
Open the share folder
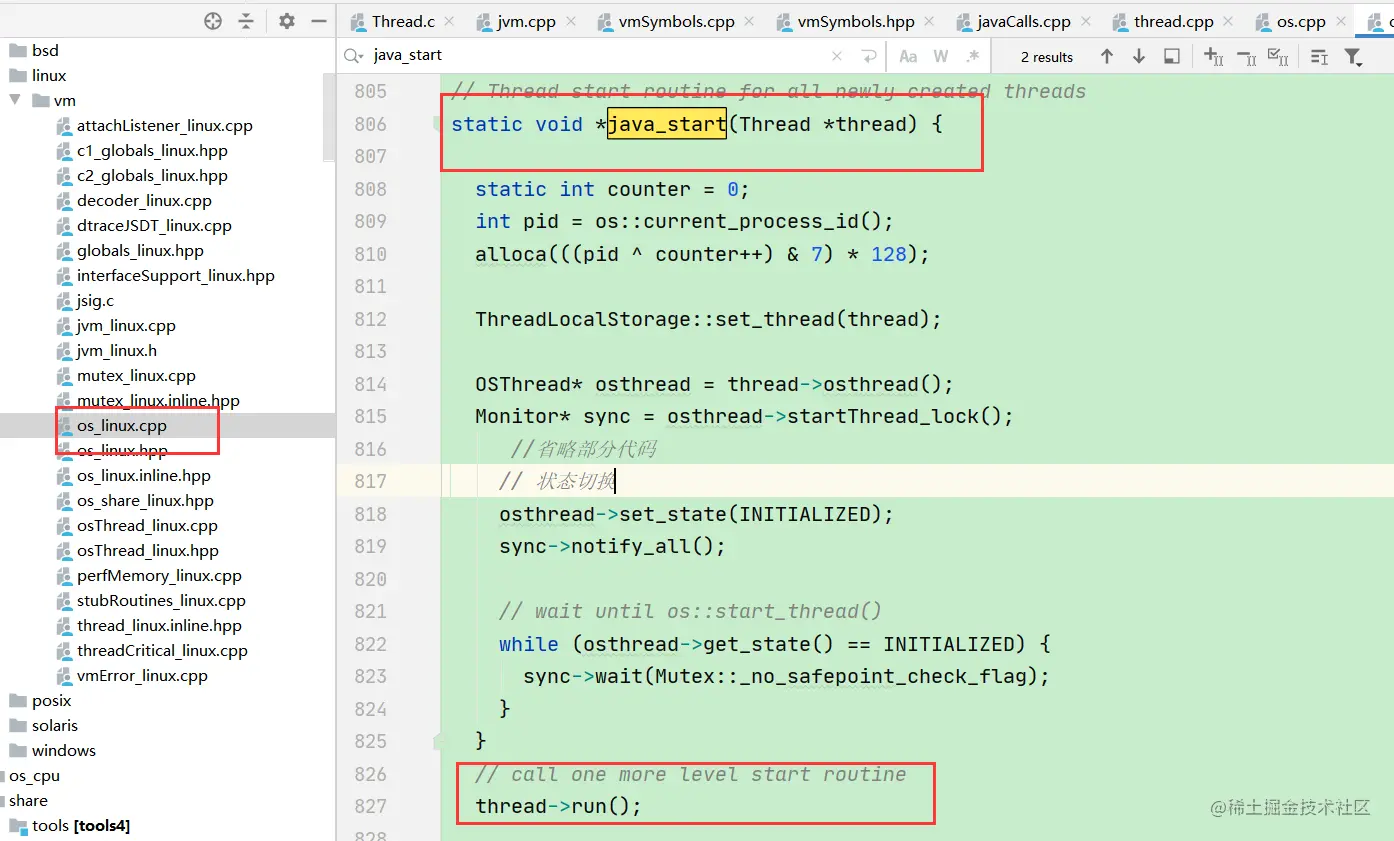(29, 800)
